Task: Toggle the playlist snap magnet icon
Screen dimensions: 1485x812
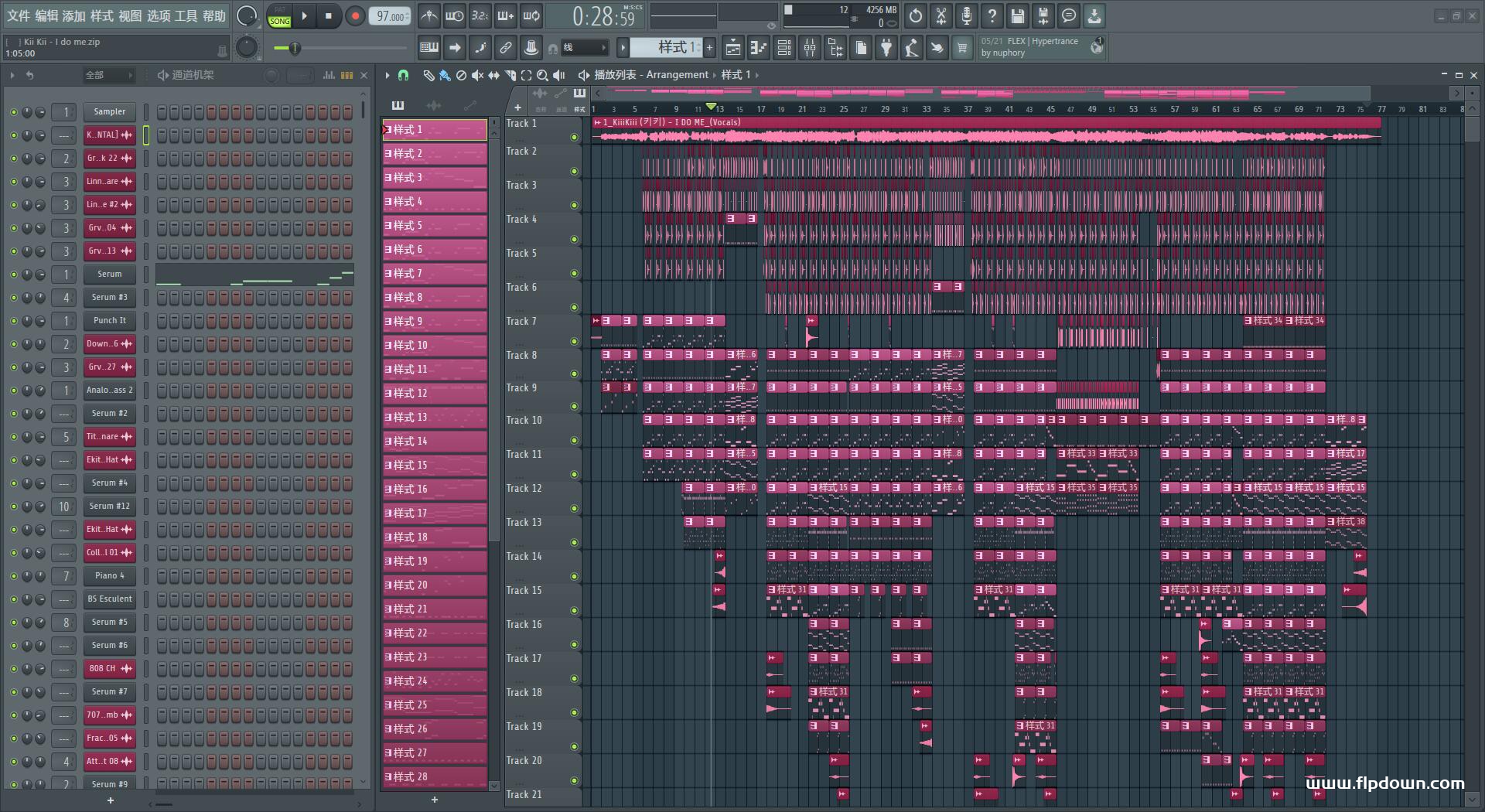Action: (403, 75)
